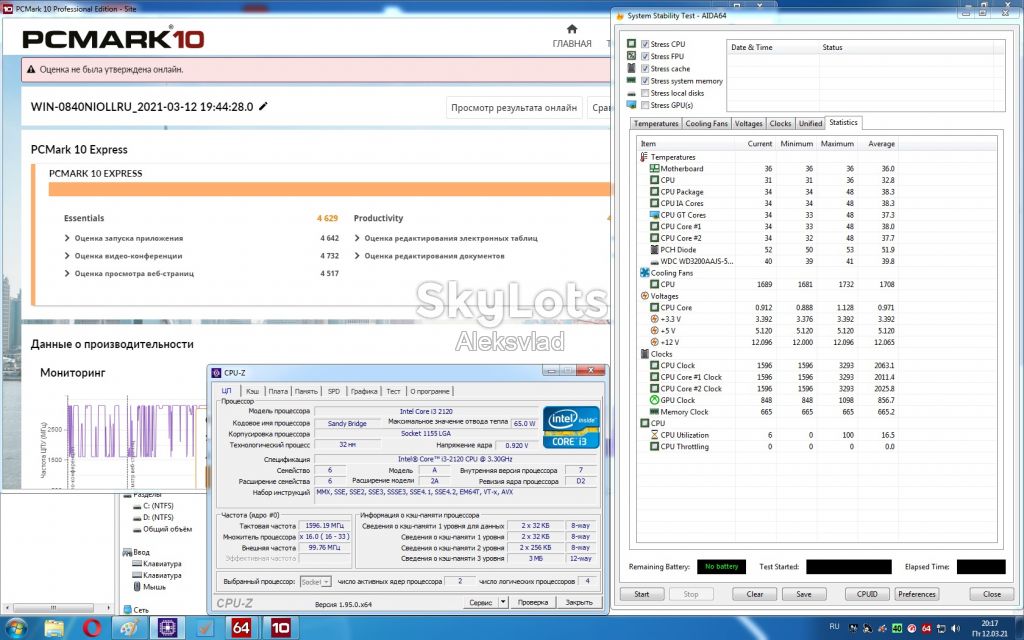Launch Windows Explorer from the taskbar
Image resolution: width=1024 pixels, height=640 pixels.
click(54, 628)
